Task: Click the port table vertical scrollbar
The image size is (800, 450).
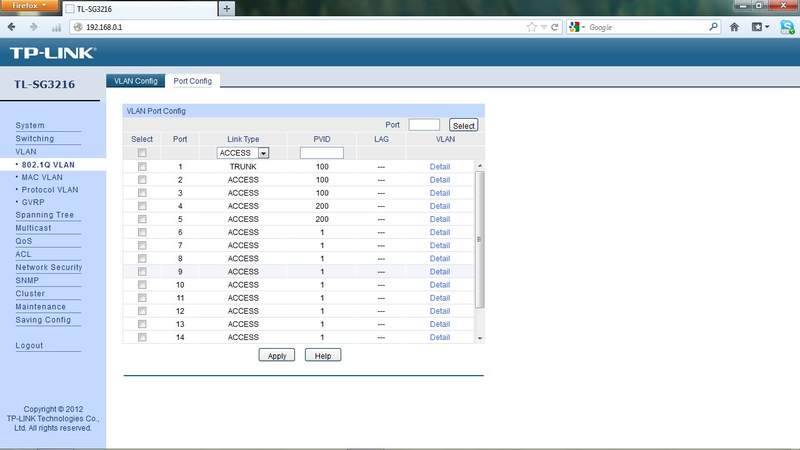Action: [479, 240]
